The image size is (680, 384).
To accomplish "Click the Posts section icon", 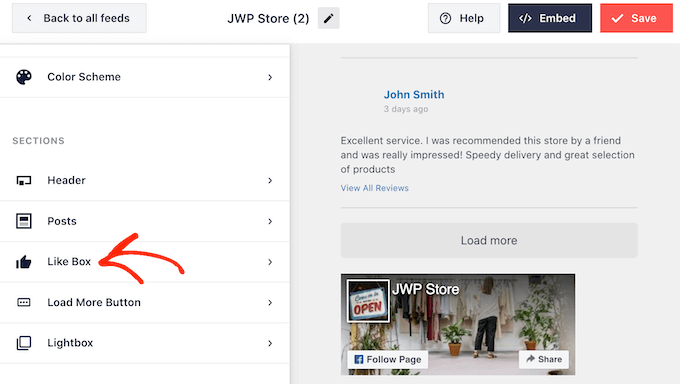I will tap(24, 221).
